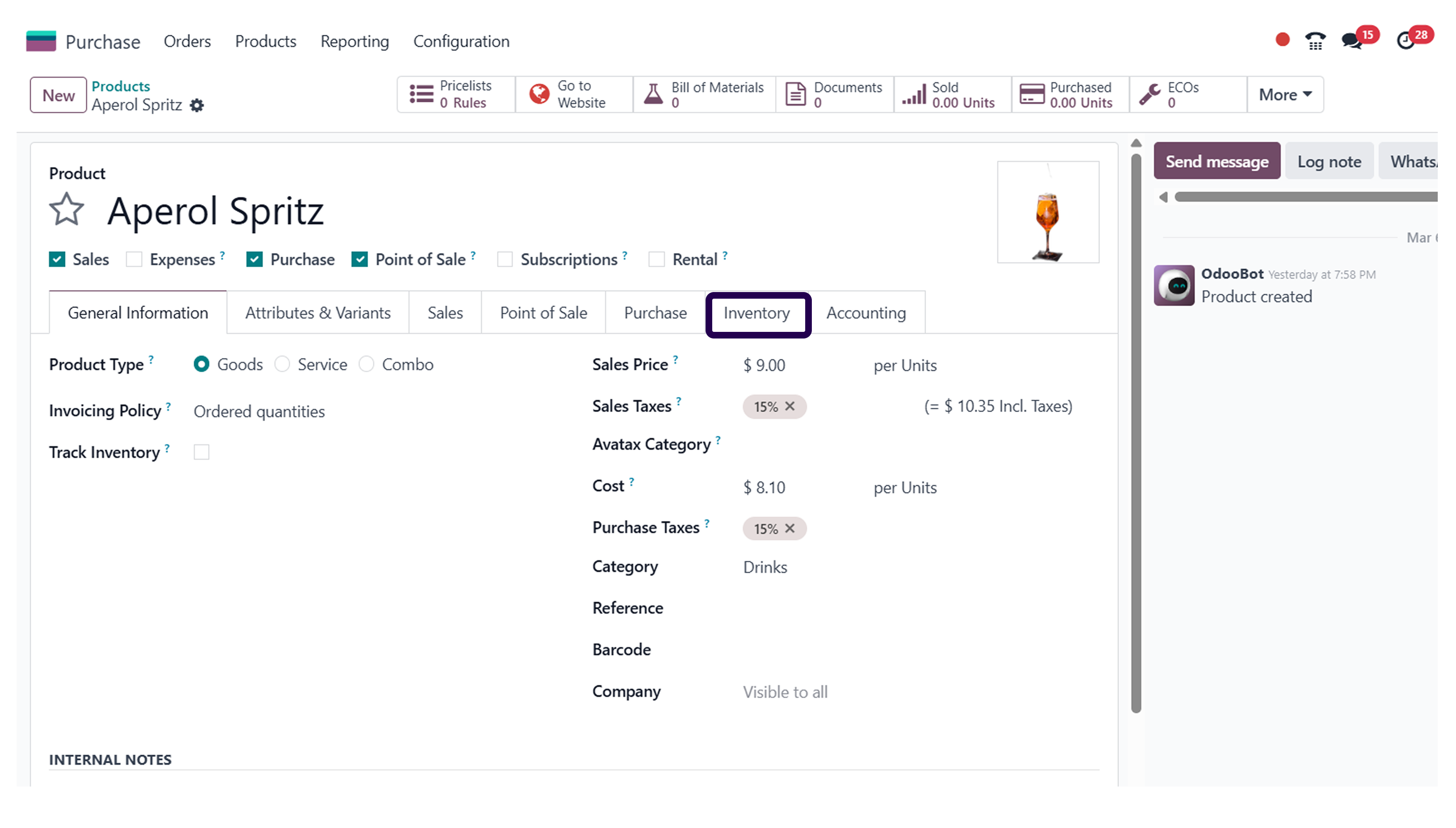1456x828 pixels.
Task: Open the Purchase app home logo
Action: pyautogui.click(x=41, y=41)
